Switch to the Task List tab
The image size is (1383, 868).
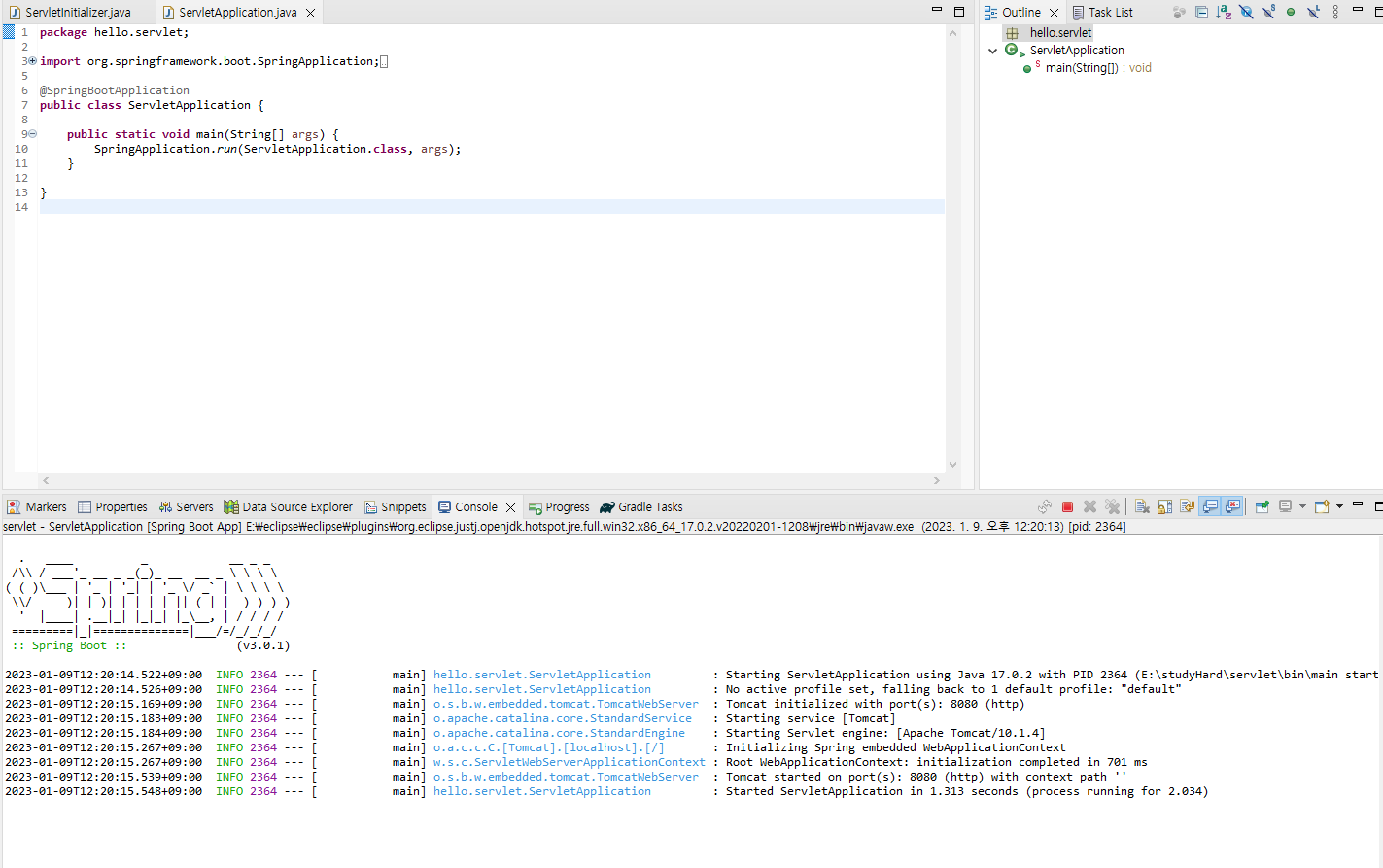(x=1102, y=13)
